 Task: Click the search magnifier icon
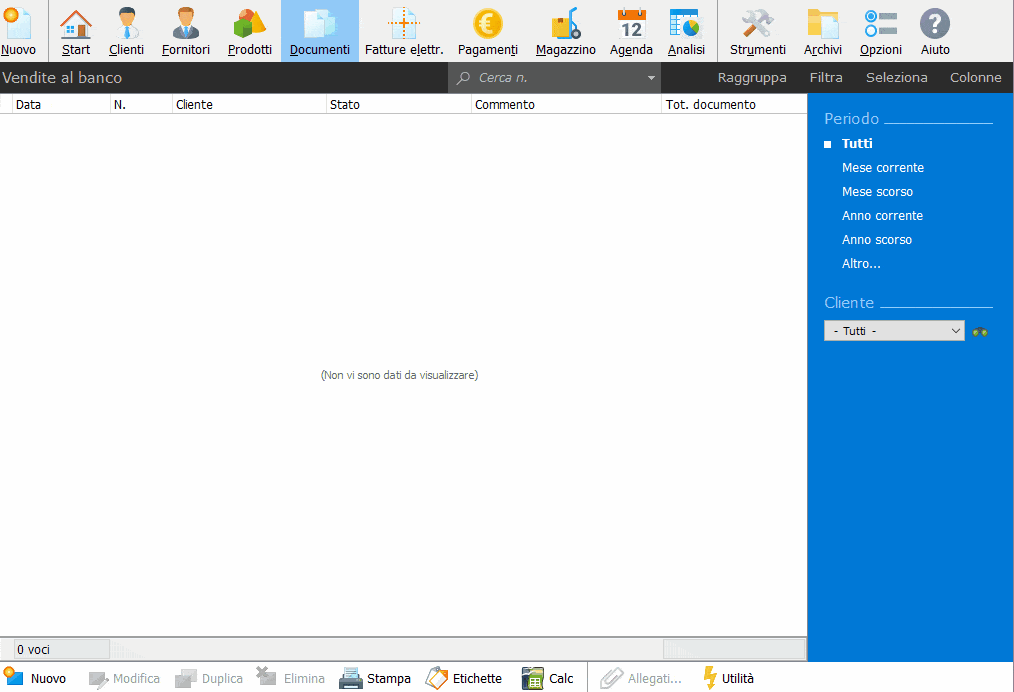tap(463, 78)
